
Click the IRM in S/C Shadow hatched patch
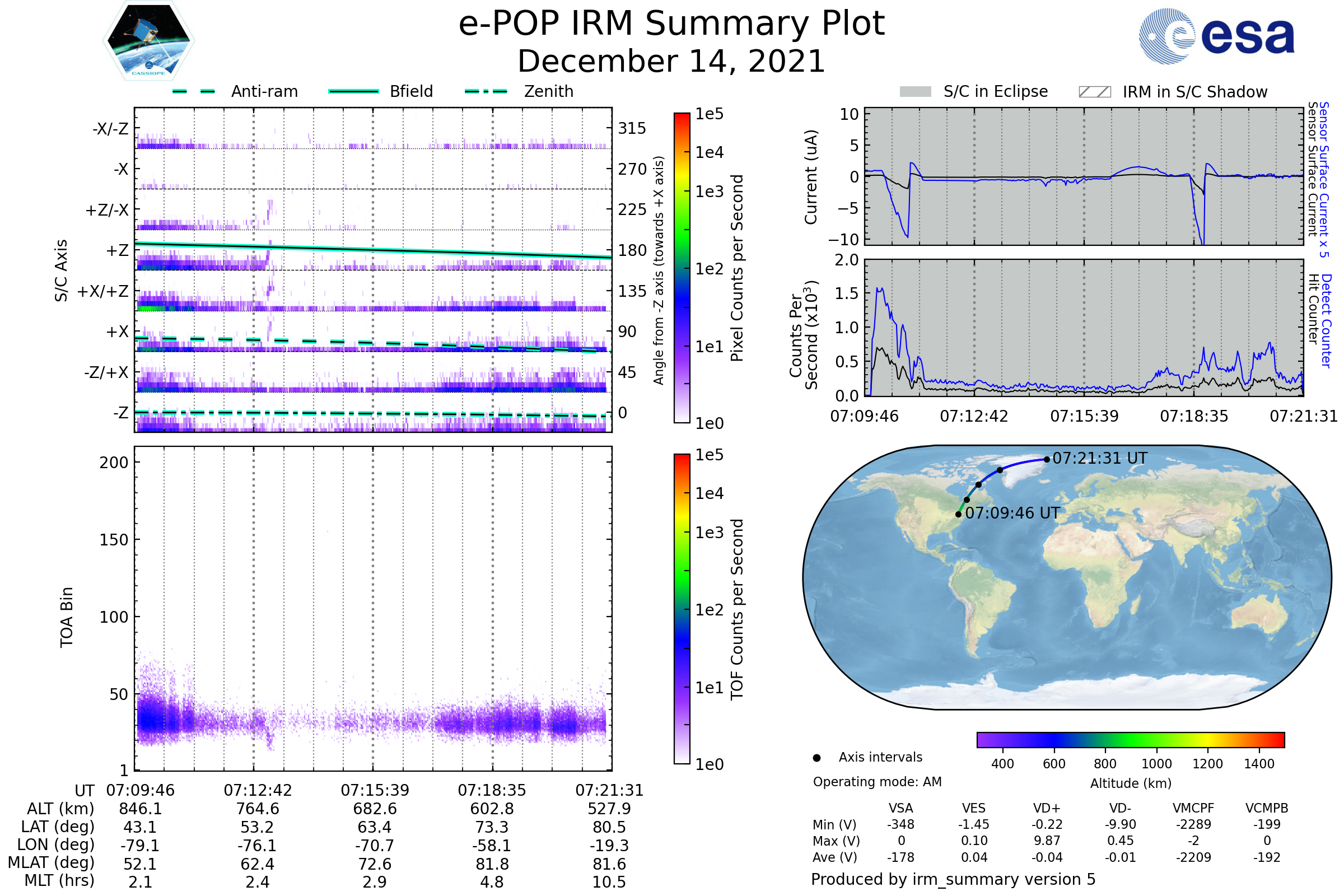[x=1094, y=92]
